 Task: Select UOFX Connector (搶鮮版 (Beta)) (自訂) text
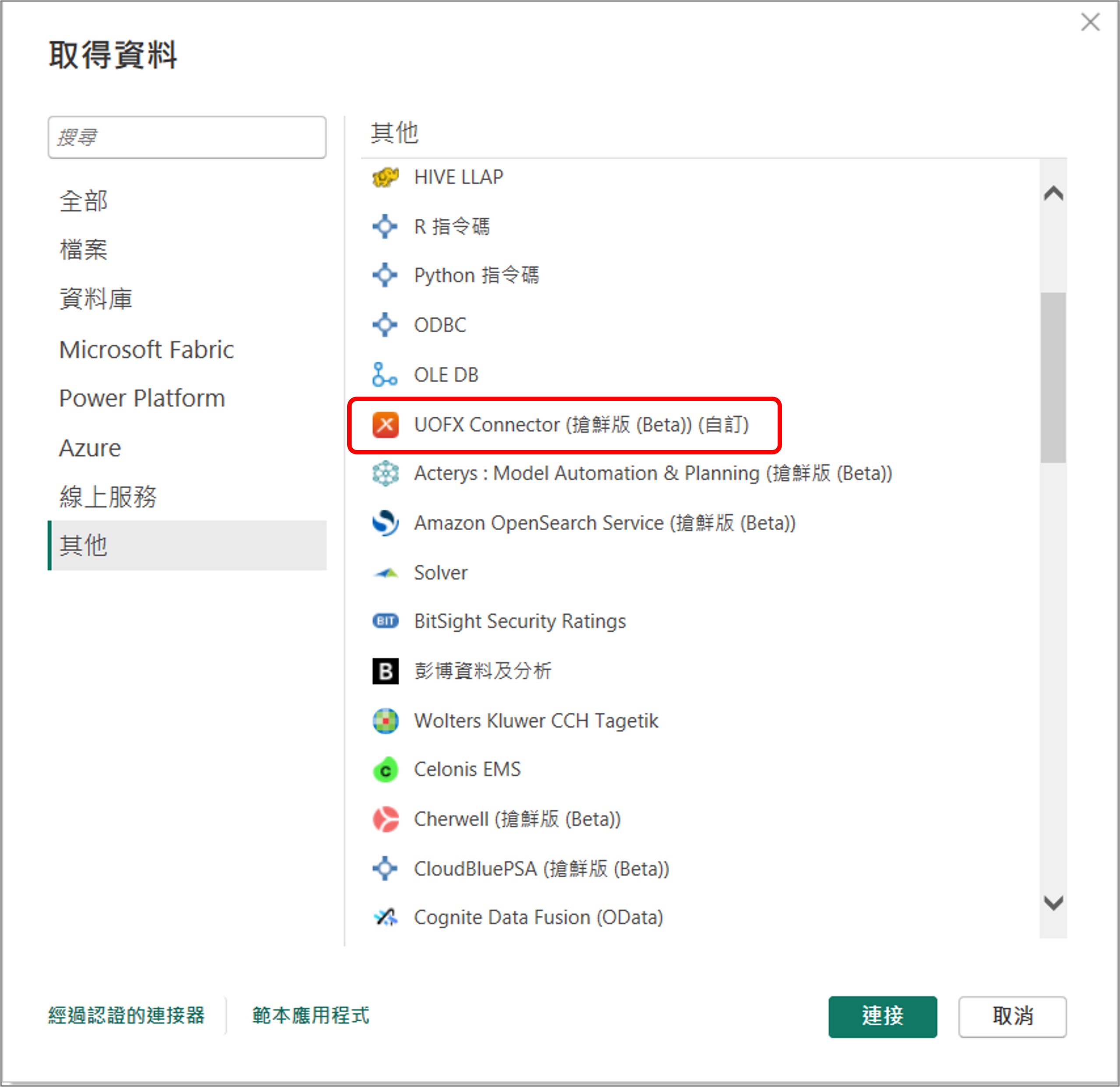[582, 424]
